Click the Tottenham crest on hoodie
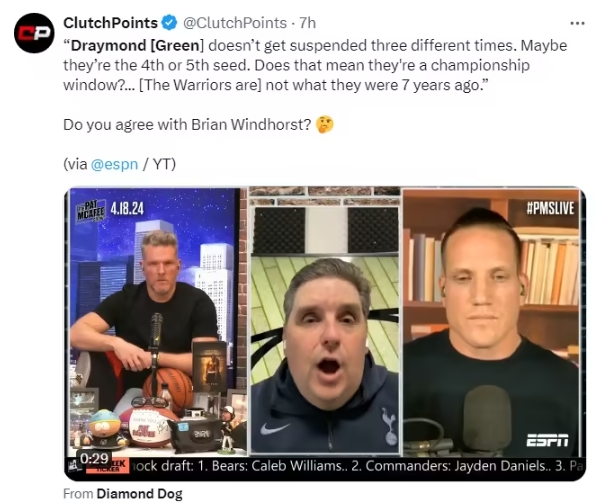 [x=389, y=425]
